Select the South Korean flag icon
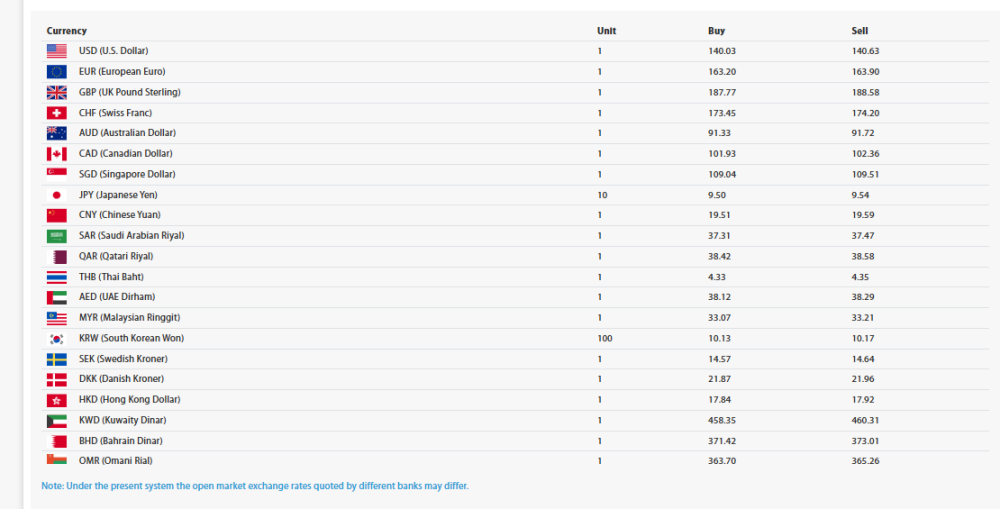 [x=56, y=338]
